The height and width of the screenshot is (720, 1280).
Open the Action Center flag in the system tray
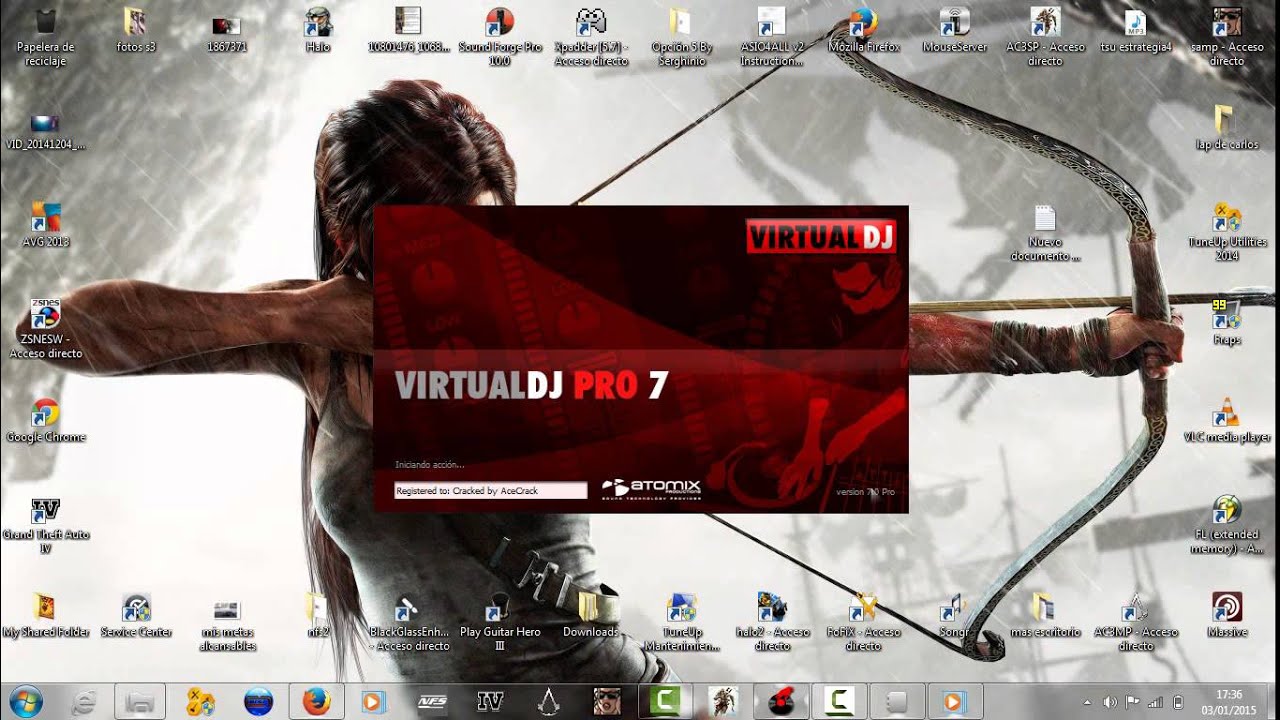[x=1134, y=702]
